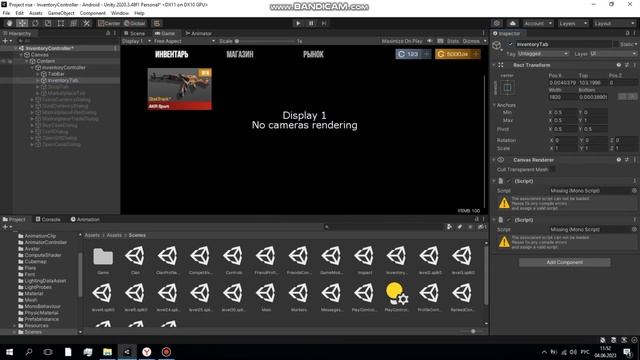The height and width of the screenshot is (360, 640).
Task: Open Unity Collaborate icon
Action: pyautogui.click(x=497, y=23)
